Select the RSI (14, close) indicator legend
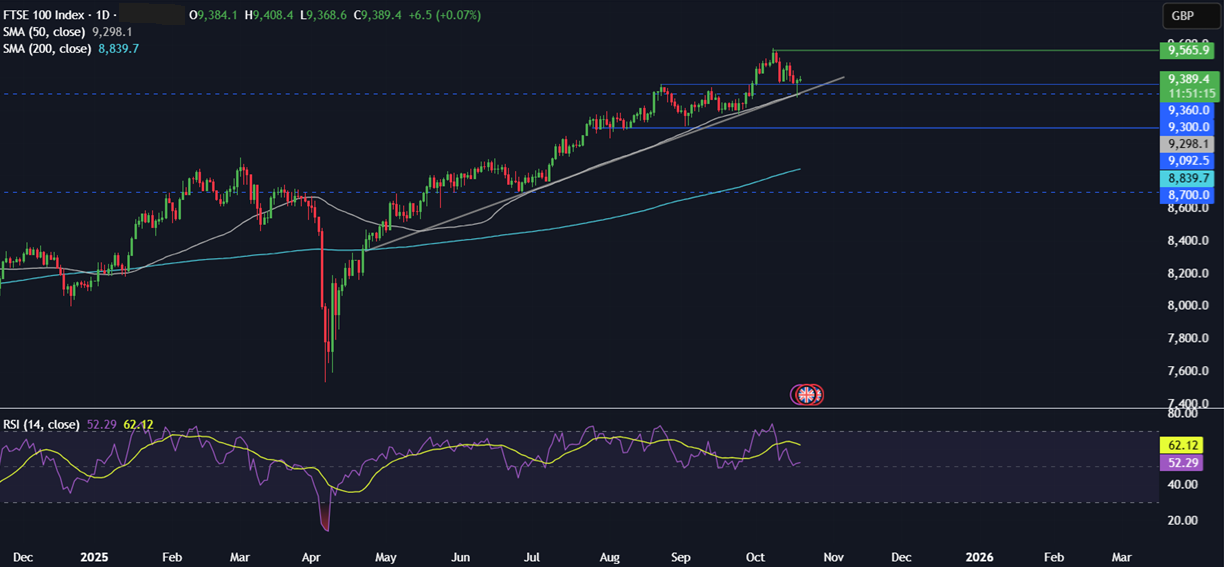 pos(41,424)
